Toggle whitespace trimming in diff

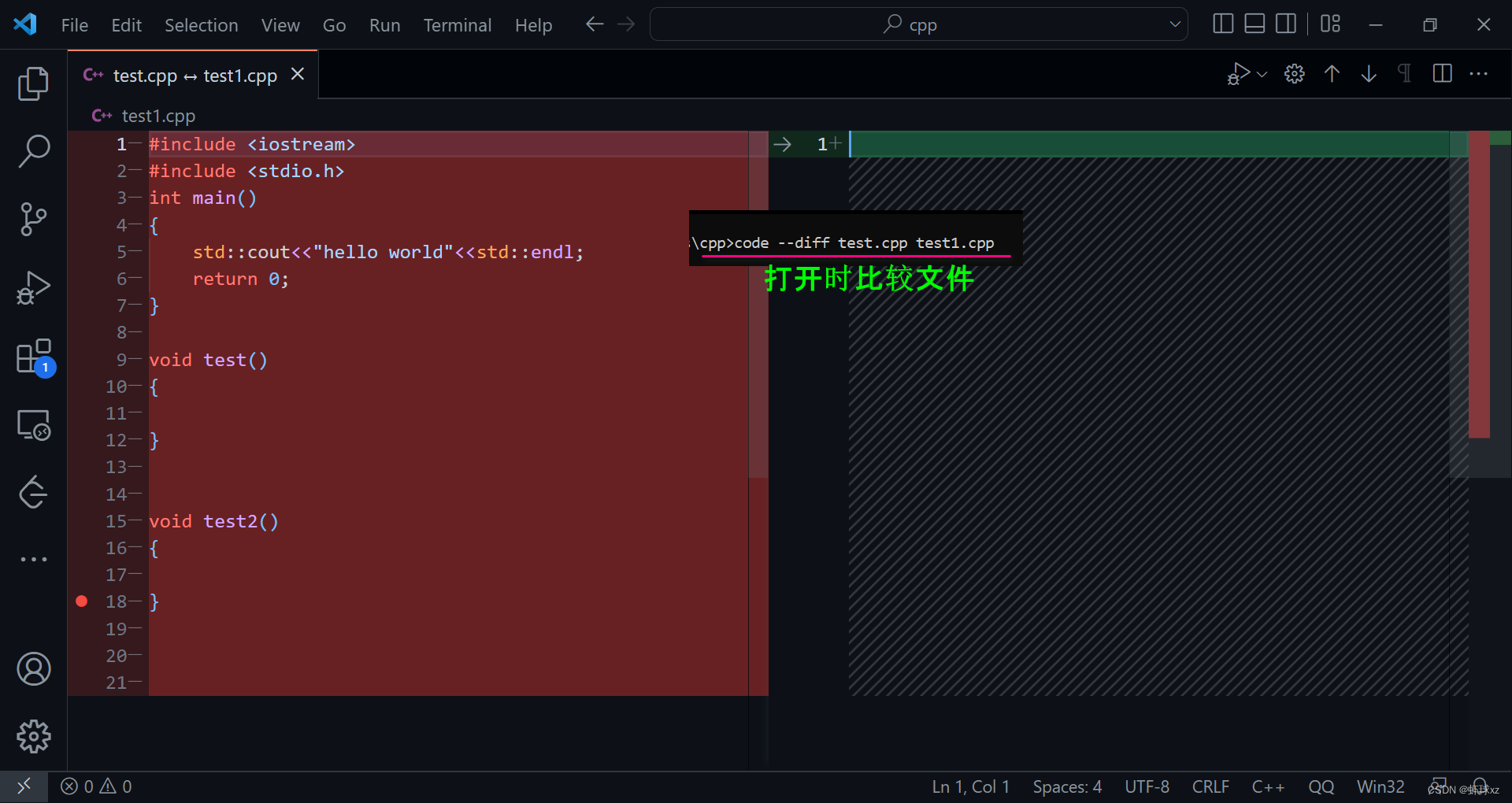click(1404, 74)
